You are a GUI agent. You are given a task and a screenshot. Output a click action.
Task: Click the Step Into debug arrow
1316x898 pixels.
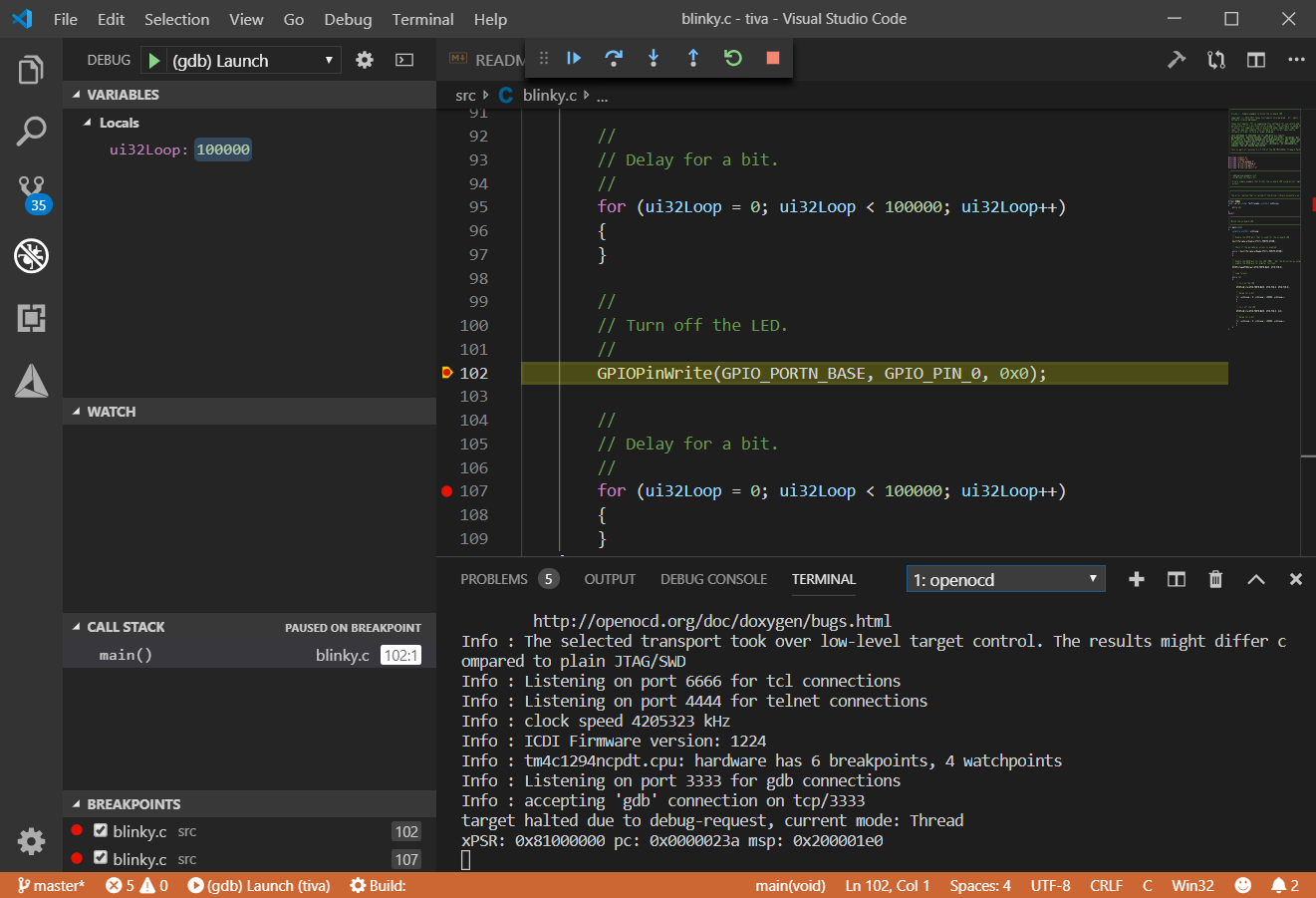654,58
